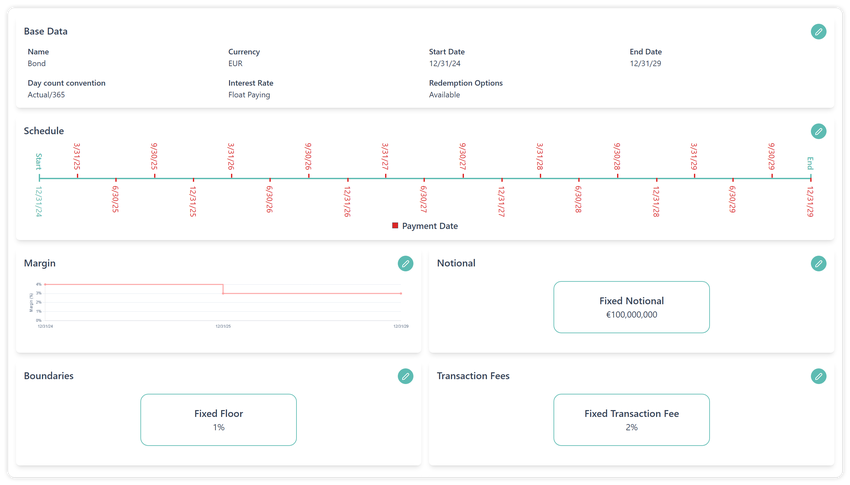Edit Transaction Fees using the pencil icon

(x=818, y=376)
